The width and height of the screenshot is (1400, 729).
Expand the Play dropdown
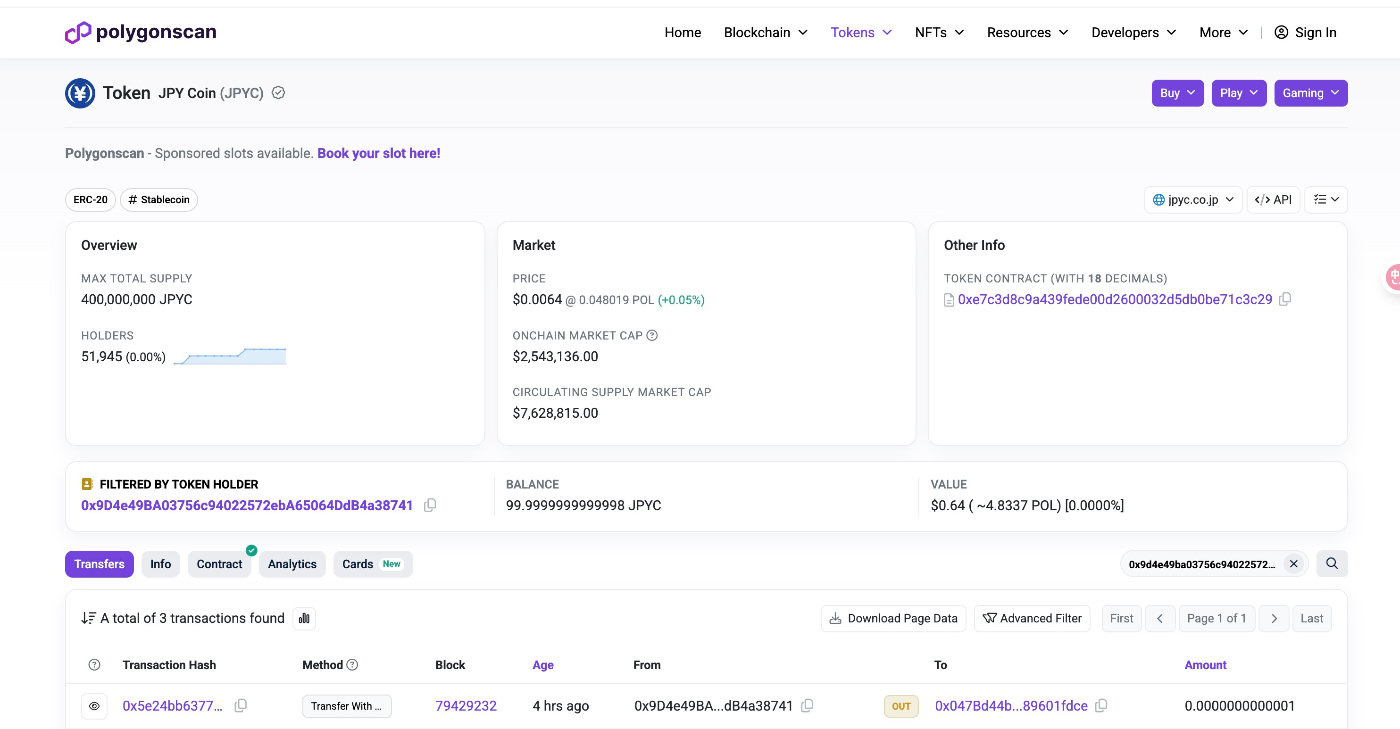pos(1239,93)
